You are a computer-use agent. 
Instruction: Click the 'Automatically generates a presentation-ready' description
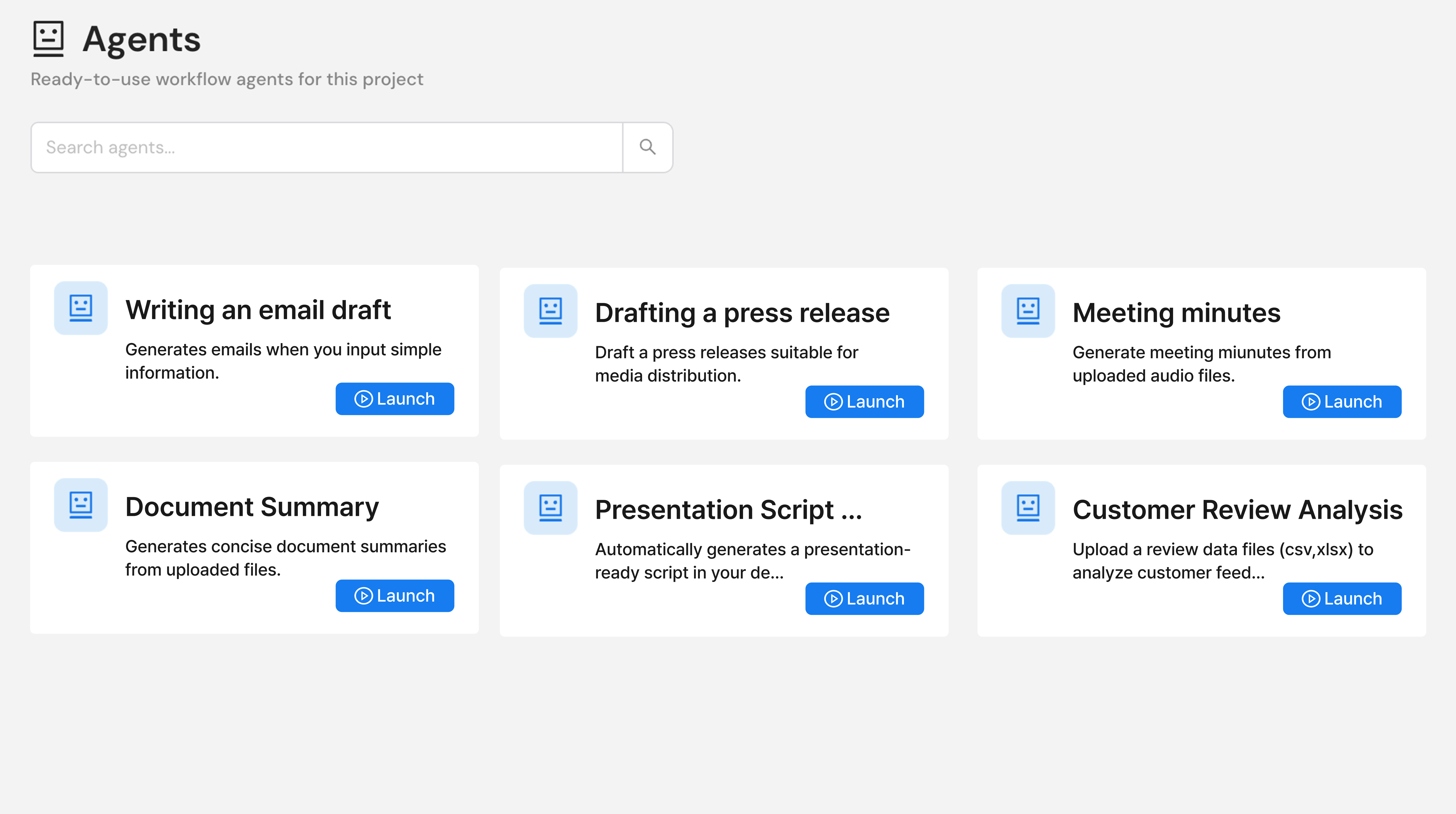[753, 561]
